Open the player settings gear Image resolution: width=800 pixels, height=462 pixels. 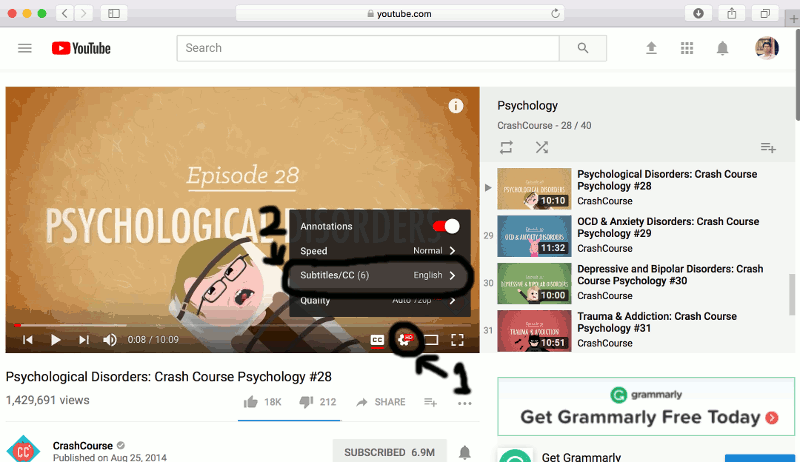click(405, 340)
